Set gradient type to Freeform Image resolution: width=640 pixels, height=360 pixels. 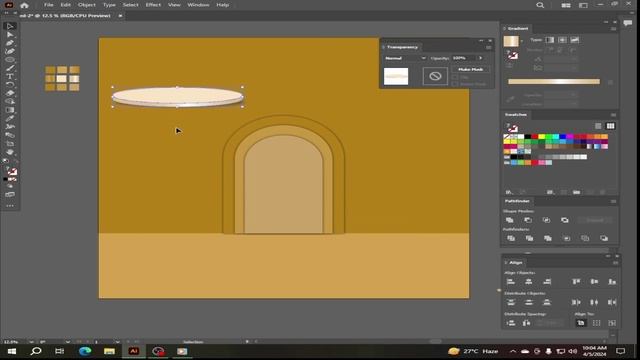pyautogui.click(x=575, y=40)
